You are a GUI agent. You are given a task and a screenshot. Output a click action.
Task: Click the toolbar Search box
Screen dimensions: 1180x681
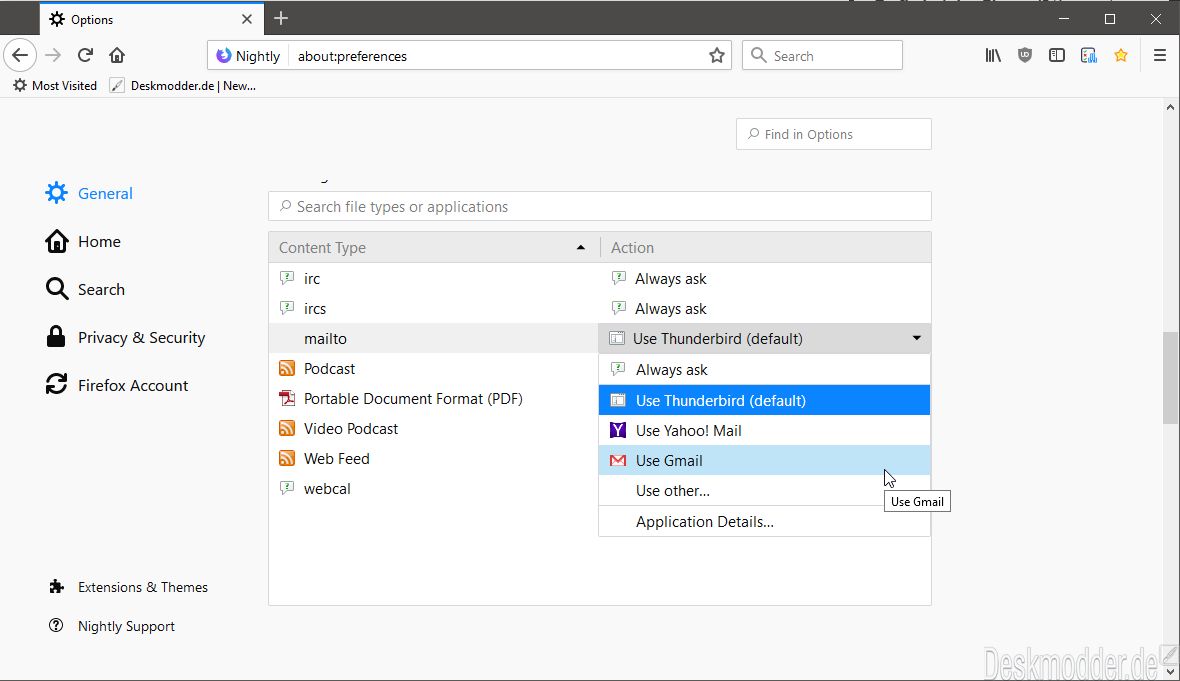coord(822,56)
